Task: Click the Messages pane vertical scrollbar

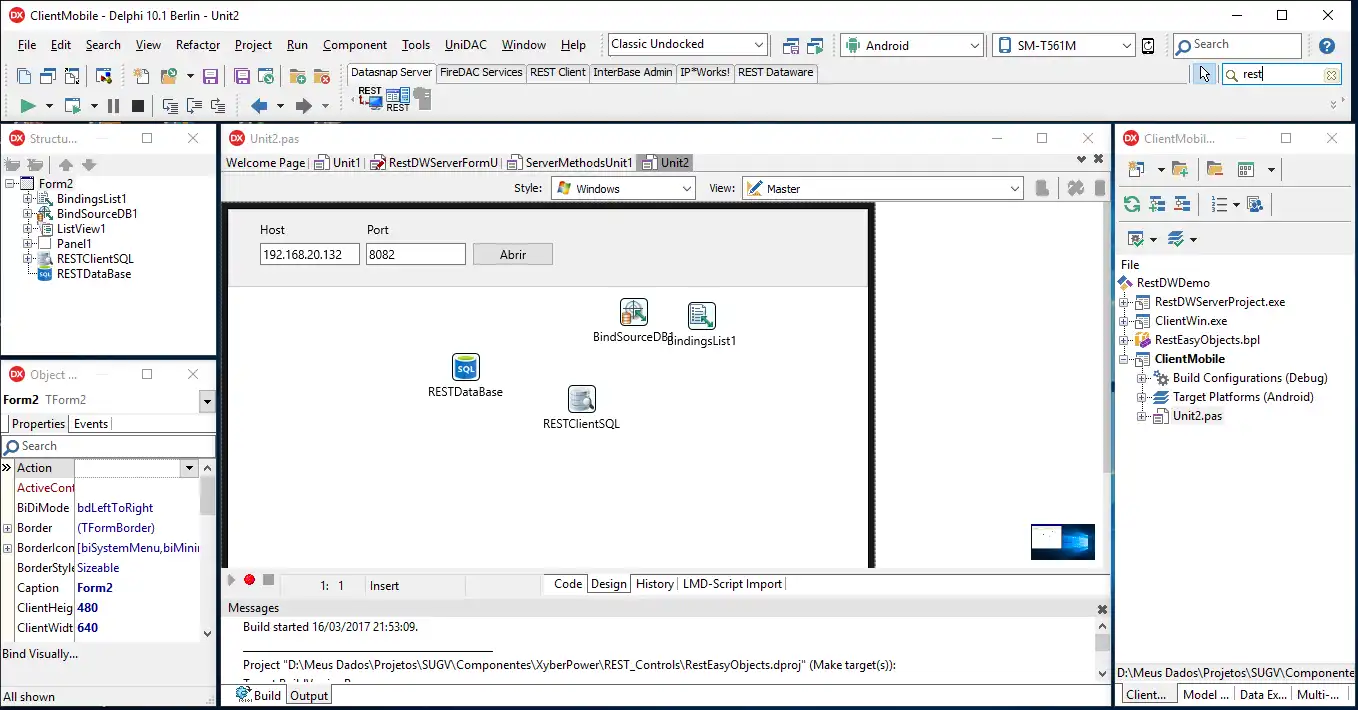Action: (1102, 648)
